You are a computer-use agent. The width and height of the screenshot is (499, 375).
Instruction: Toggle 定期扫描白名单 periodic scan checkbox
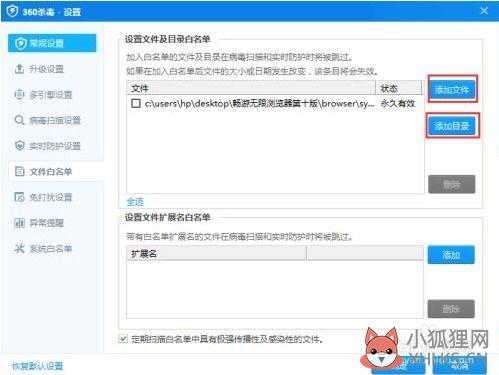[123, 339]
